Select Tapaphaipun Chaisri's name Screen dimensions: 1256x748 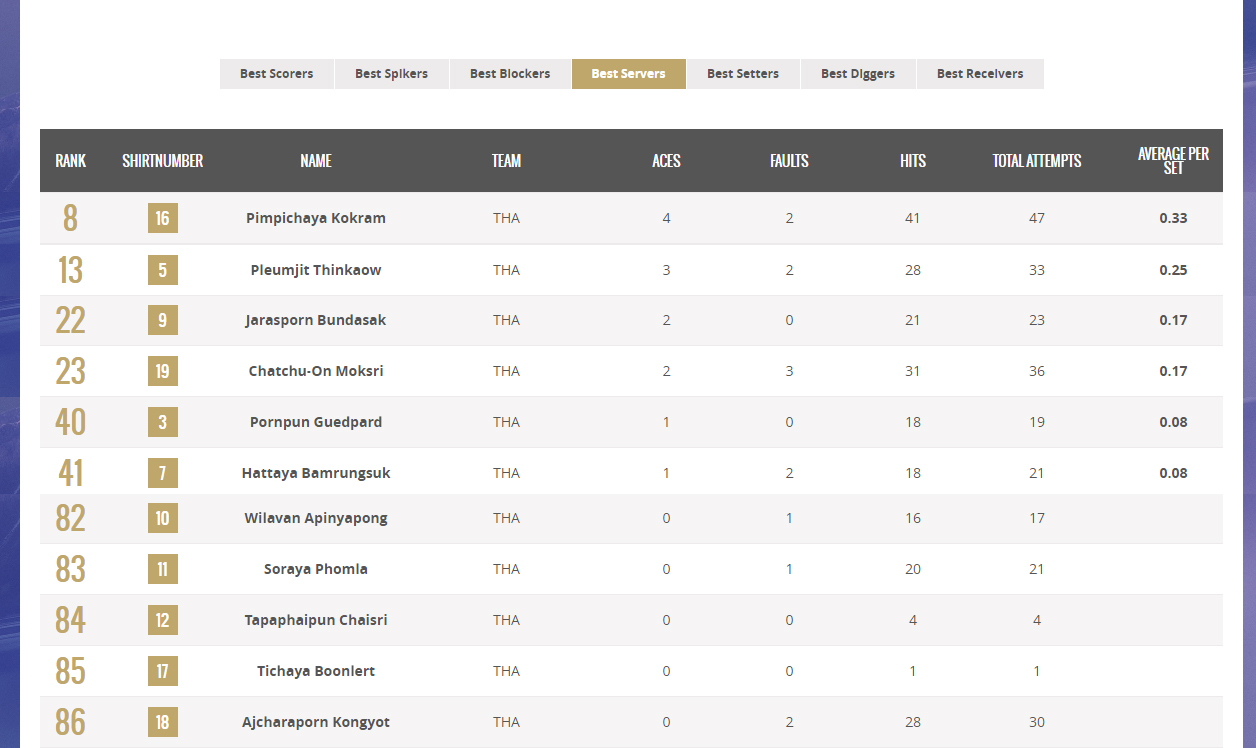pos(316,620)
